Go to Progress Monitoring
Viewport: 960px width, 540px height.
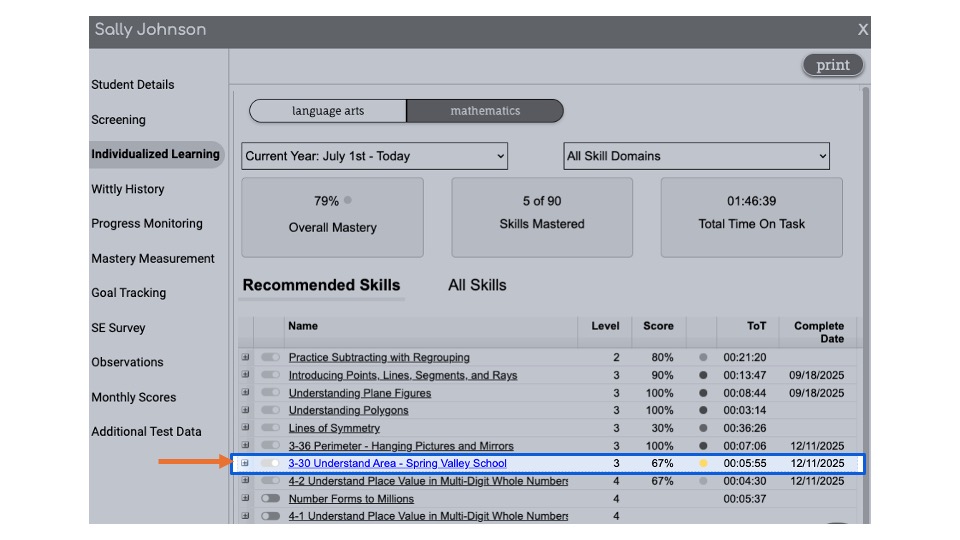coord(147,223)
